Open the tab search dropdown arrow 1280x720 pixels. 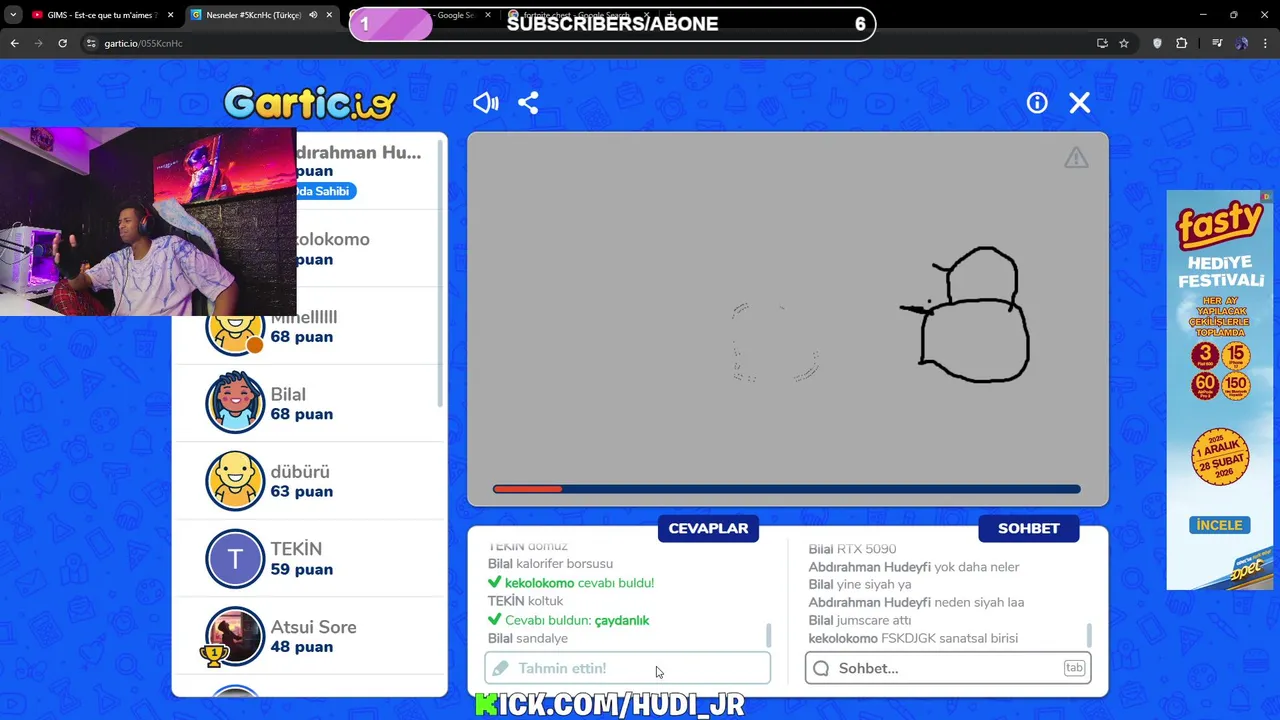(12, 15)
